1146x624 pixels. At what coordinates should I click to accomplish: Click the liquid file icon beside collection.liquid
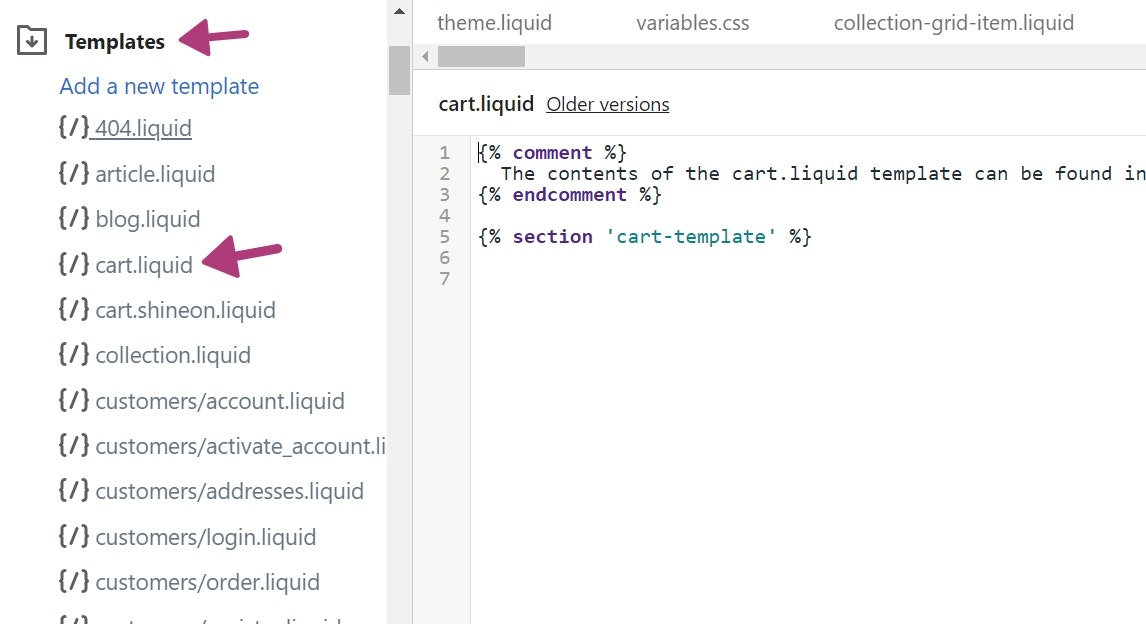pos(74,354)
